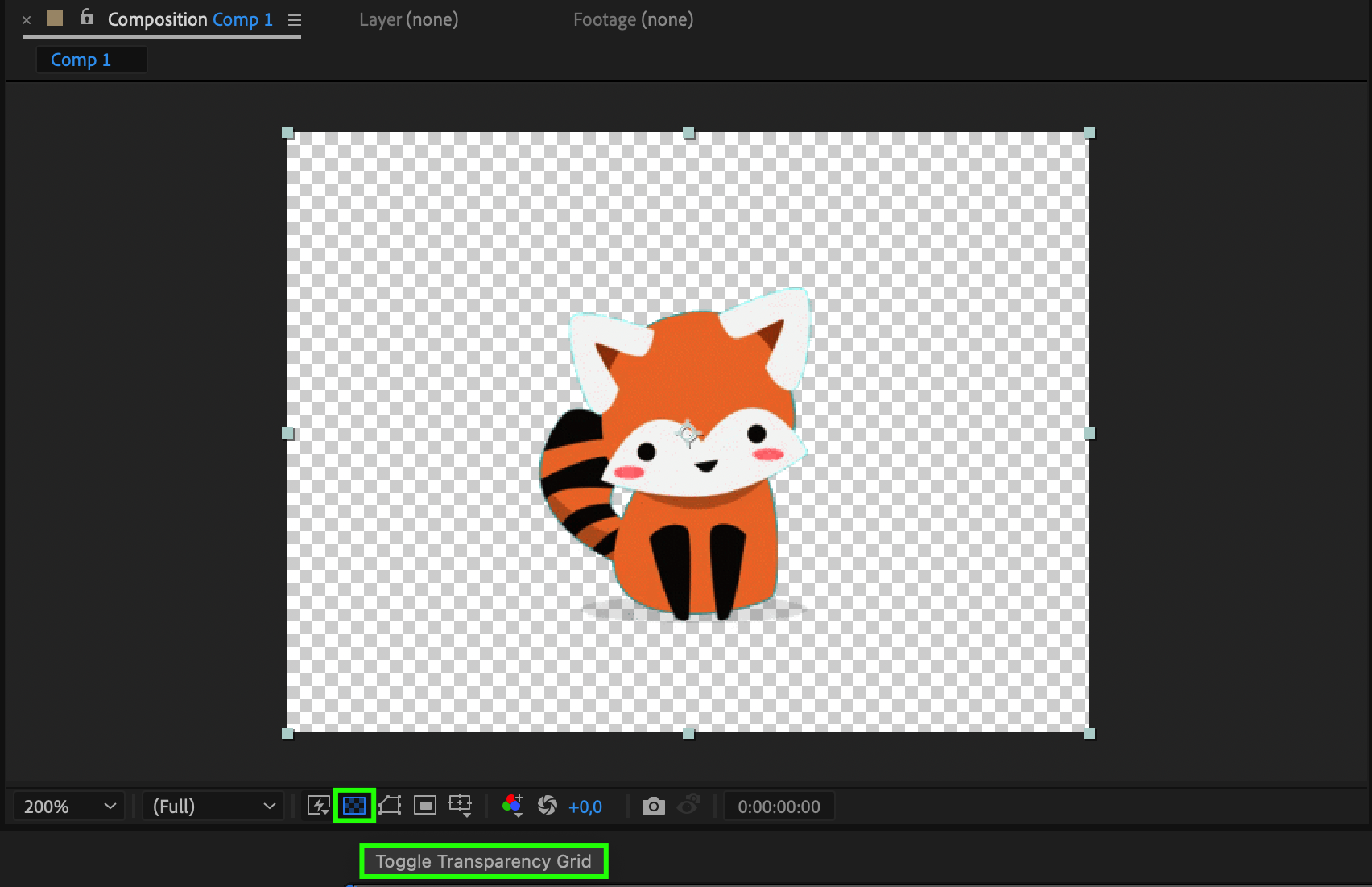This screenshot has height=887, width=1372.
Task: Click the +0,0 exposure value
Action: 585,807
